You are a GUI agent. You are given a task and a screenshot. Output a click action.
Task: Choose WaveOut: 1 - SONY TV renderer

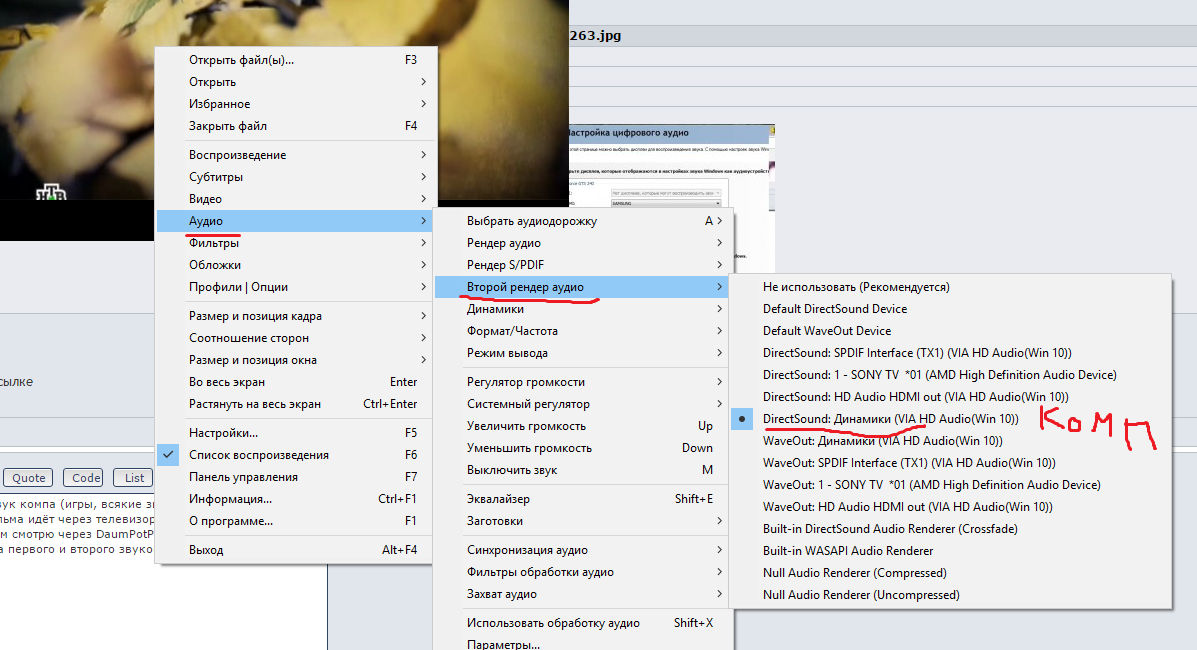tap(950, 485)
